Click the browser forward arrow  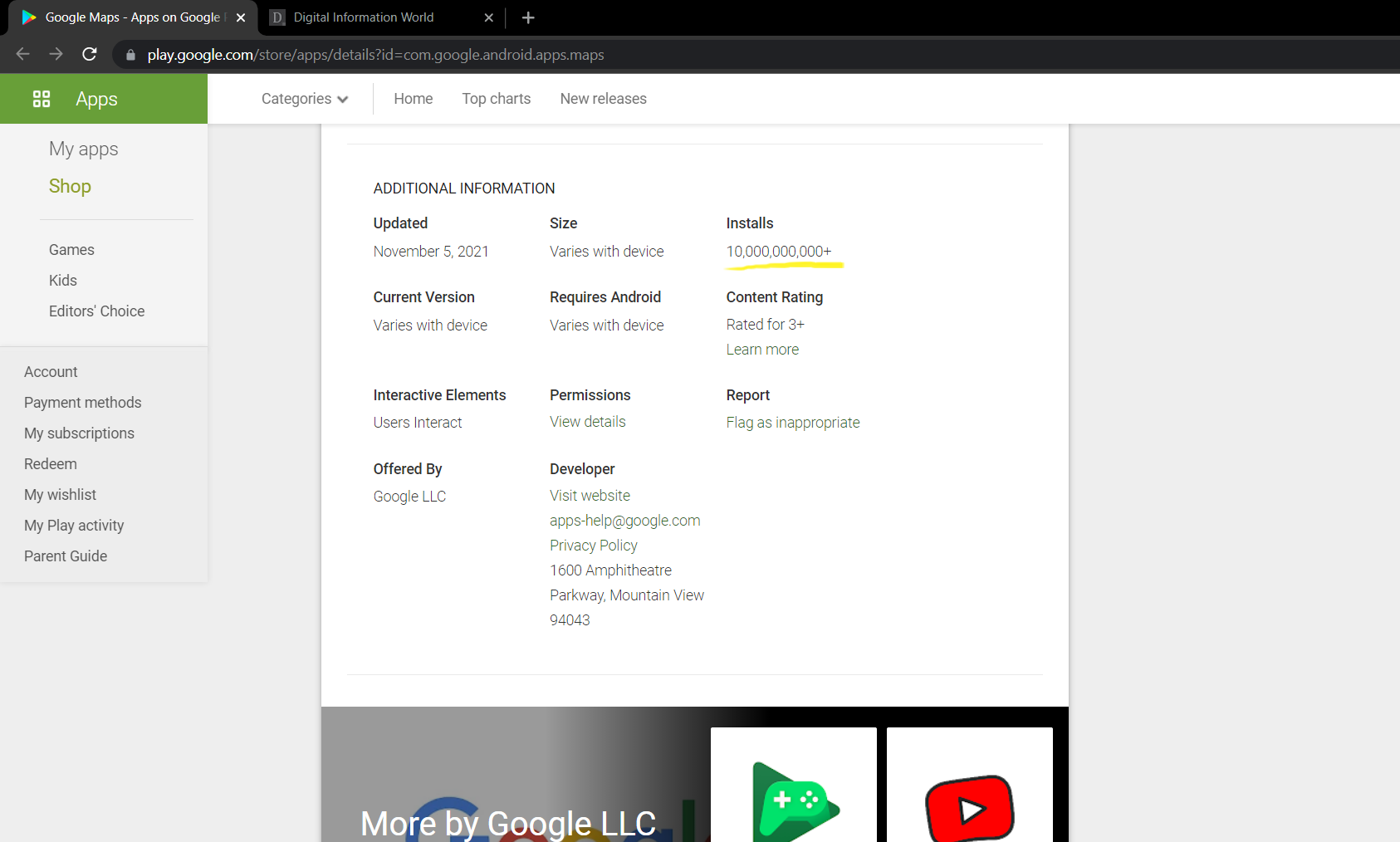pyautogui.click(x=56, y=54)
